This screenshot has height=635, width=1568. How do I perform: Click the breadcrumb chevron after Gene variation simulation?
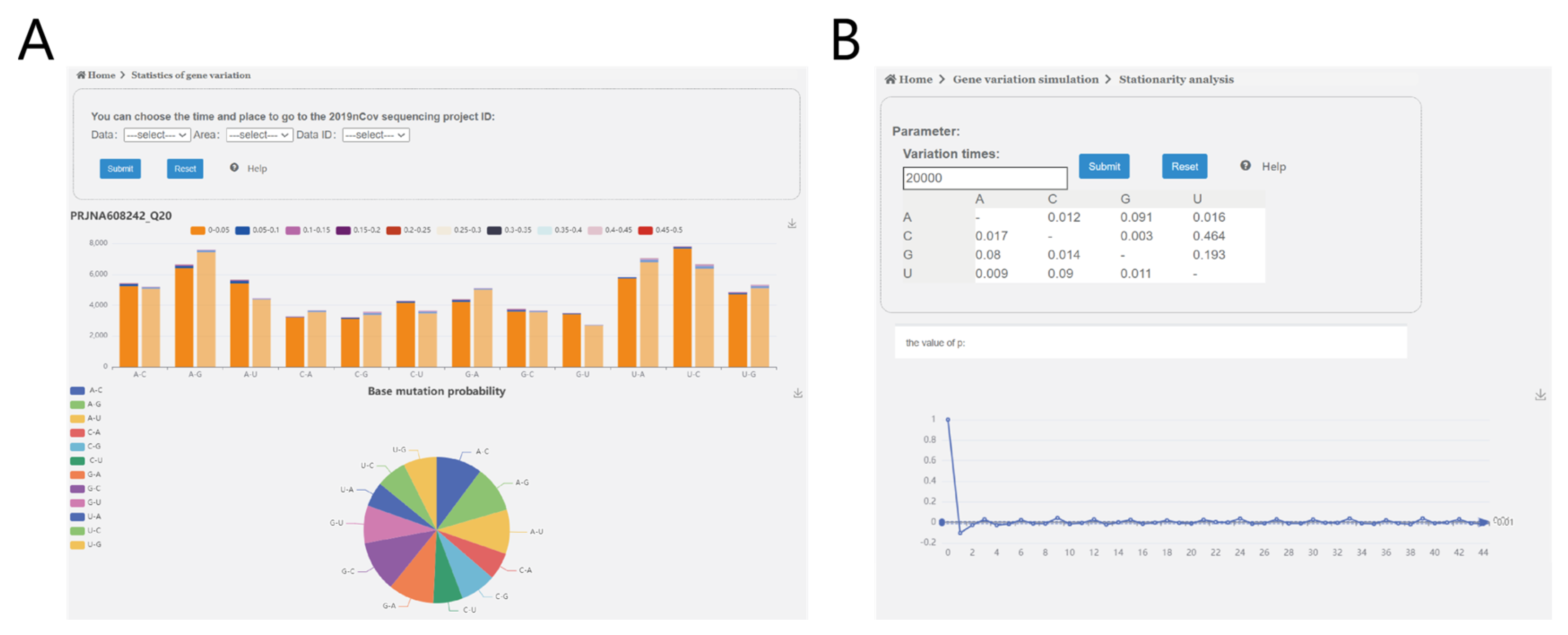(x=1108, y=79)
